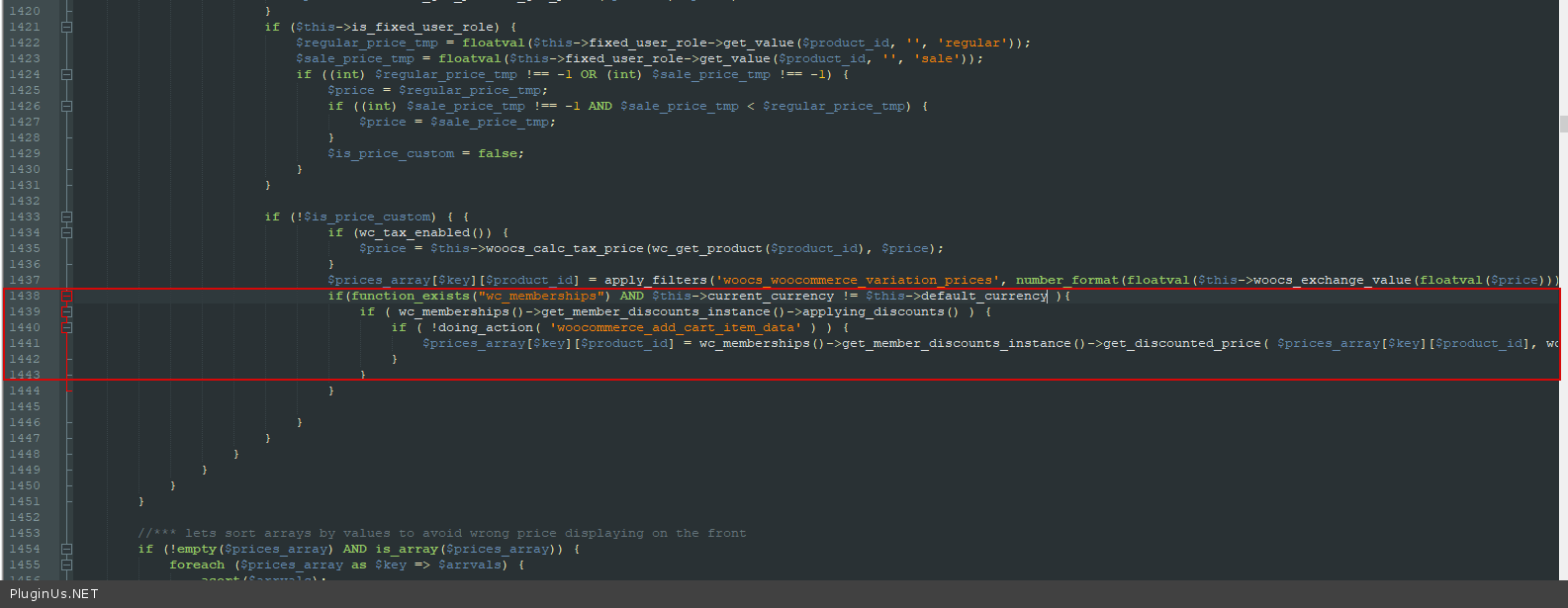The height and width of the screenshot is (608, 1568).
Task: Collapse the red fold marker on line 1440
Action: click(x=66, y=327)
